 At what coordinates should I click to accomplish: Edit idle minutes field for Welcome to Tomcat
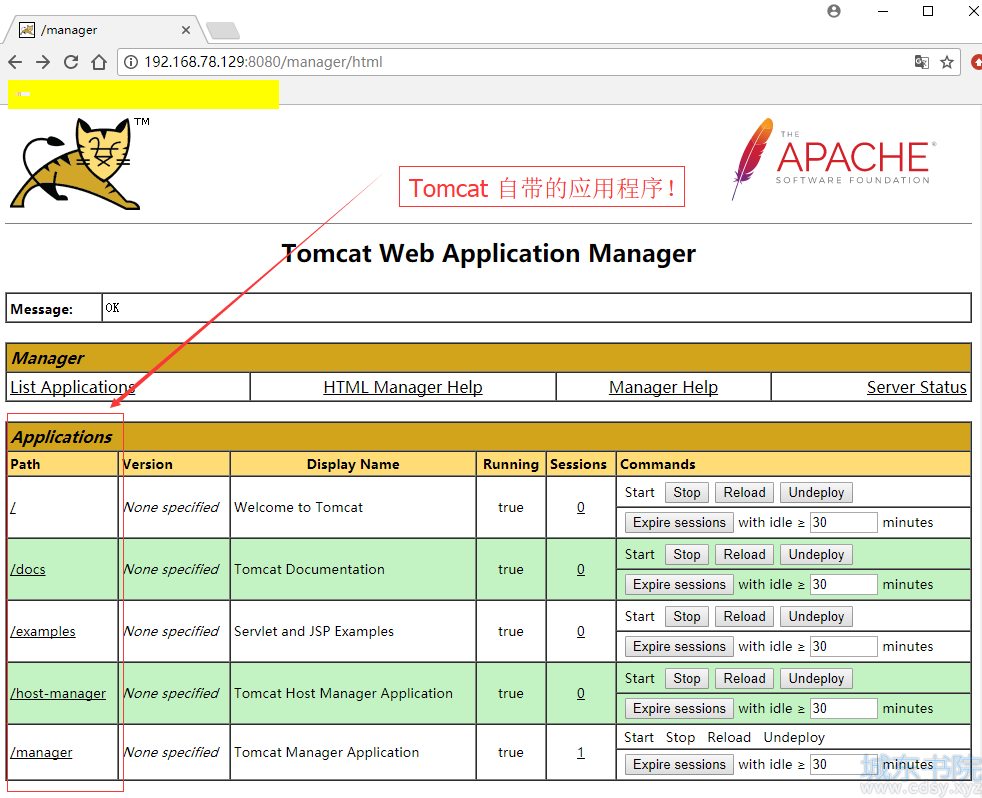pos(844,522)
